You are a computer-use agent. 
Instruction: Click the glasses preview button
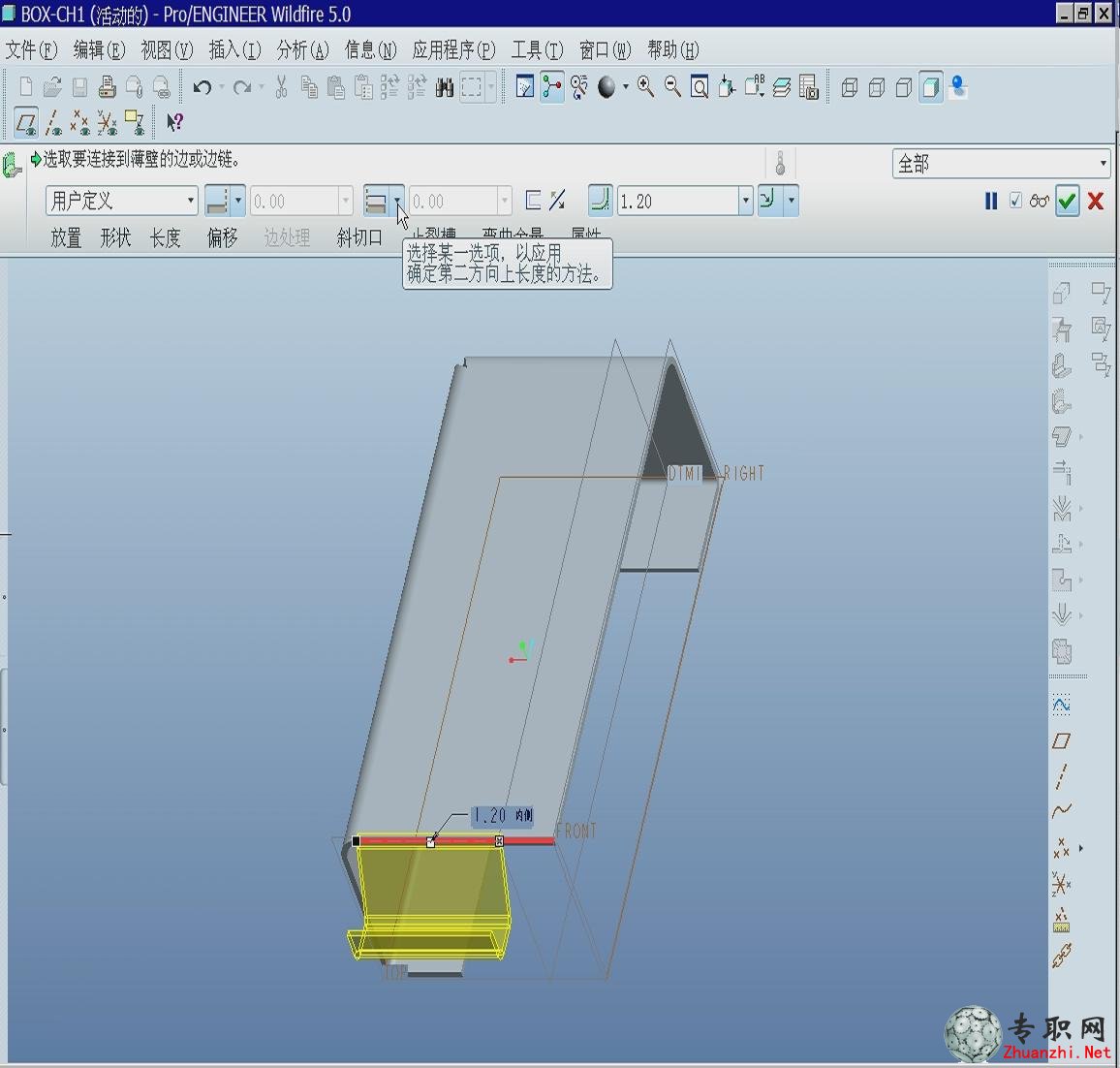(x=1040, y=202)
